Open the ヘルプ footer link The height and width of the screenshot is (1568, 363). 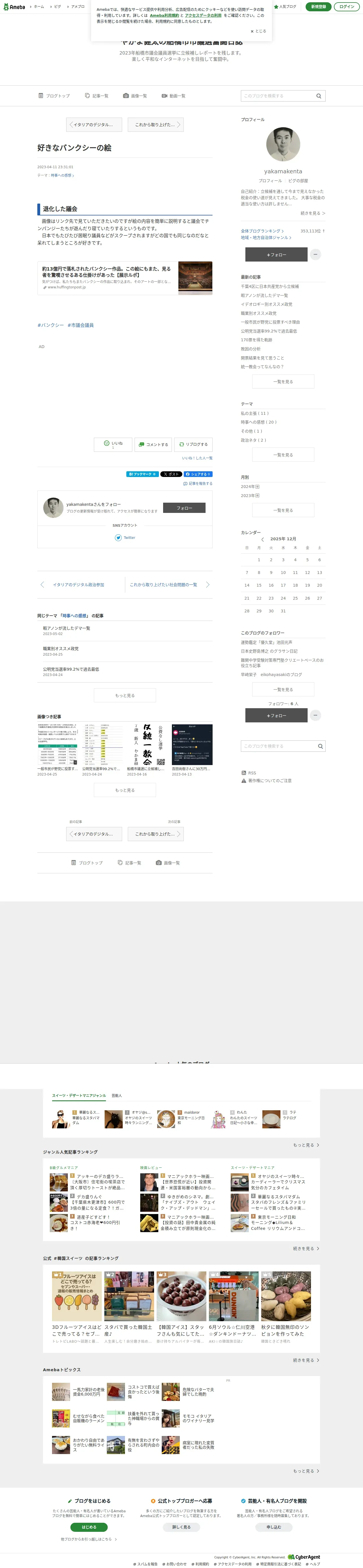[313, 1564]
